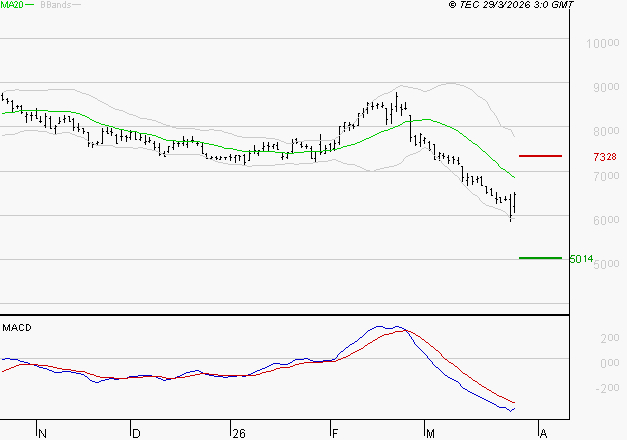
Task: Click the 7000 price axis label
Action: click(x=606, y=176)
